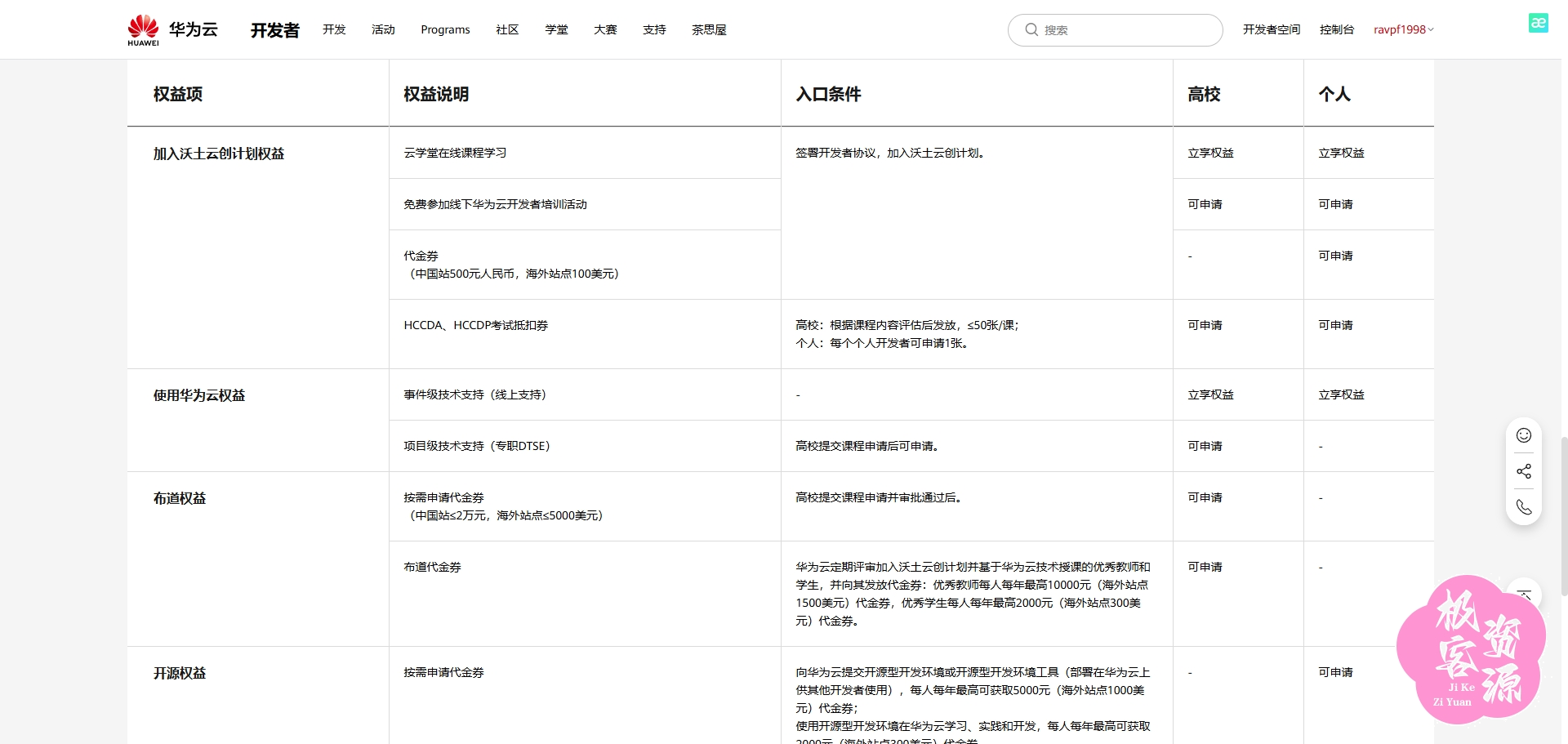Click the 入口条件 column header
Viewport: 1568px width, 744px height.
tap(828, 94)
